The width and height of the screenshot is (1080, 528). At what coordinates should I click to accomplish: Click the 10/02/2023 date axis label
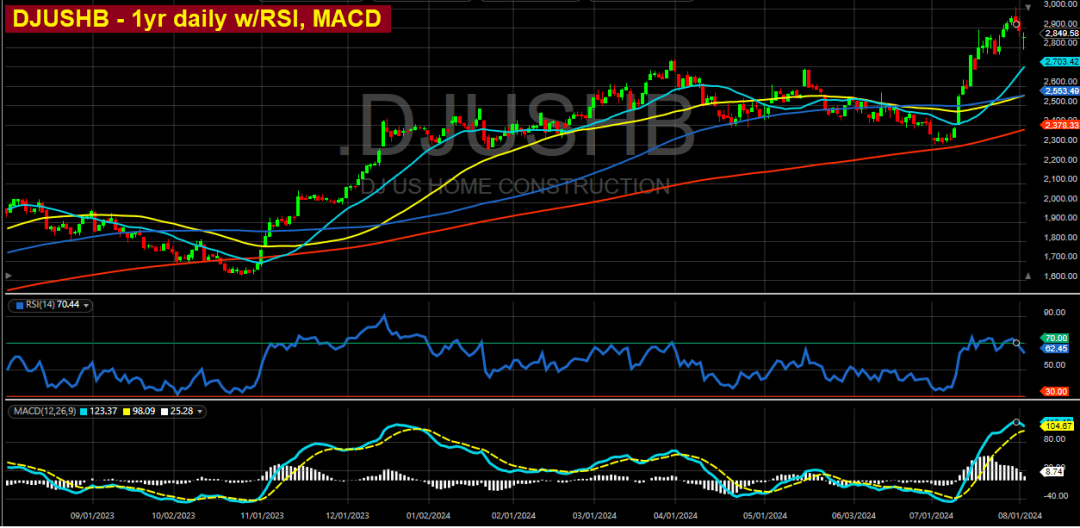[174, 515]
